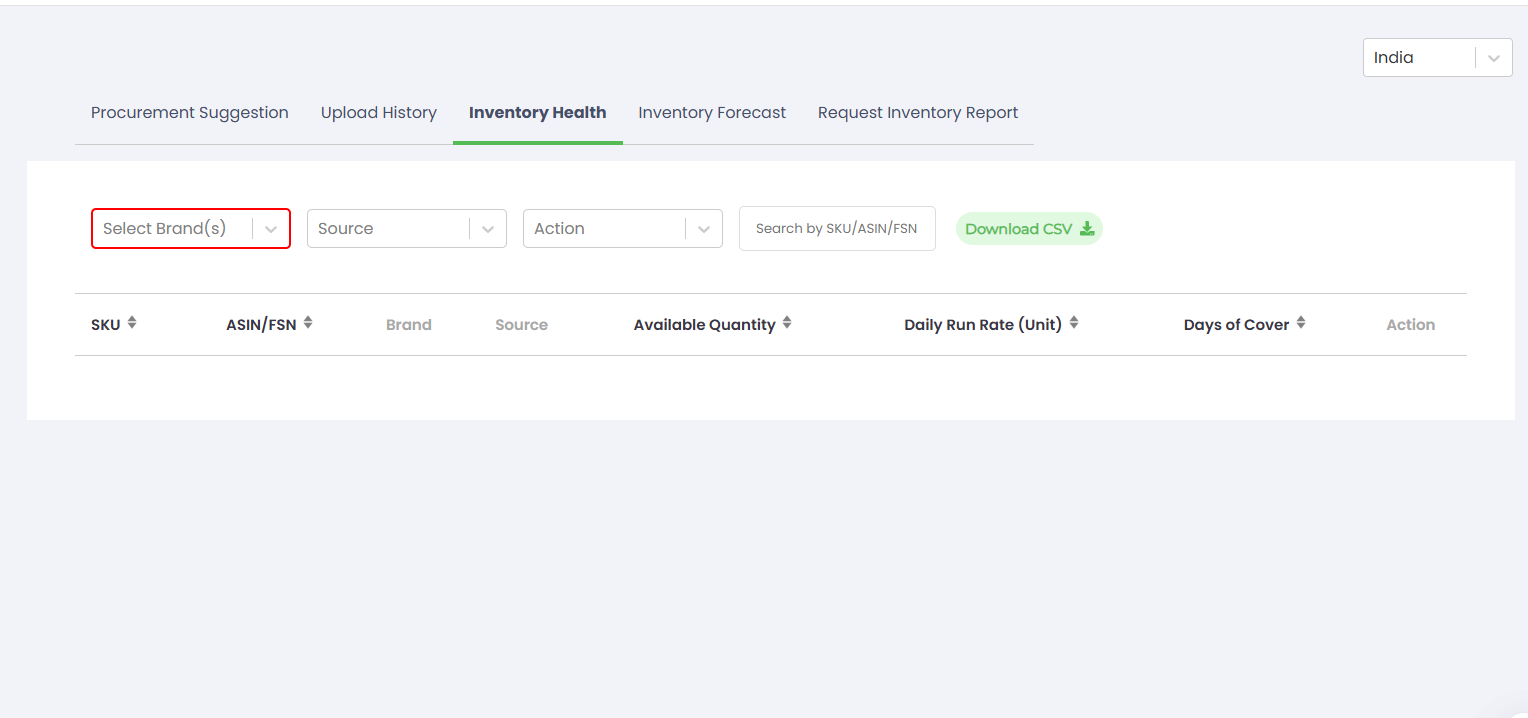Viewport: 1528px width, 718px height.
Task: Click the Download CSV button
Action: [1028, 229]
